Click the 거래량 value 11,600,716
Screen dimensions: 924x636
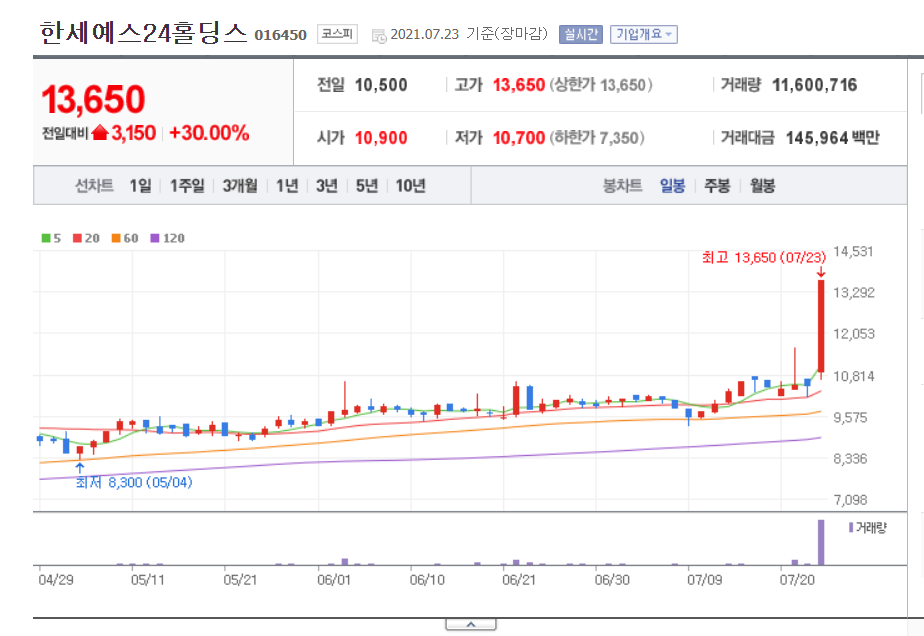pos(814,85)
